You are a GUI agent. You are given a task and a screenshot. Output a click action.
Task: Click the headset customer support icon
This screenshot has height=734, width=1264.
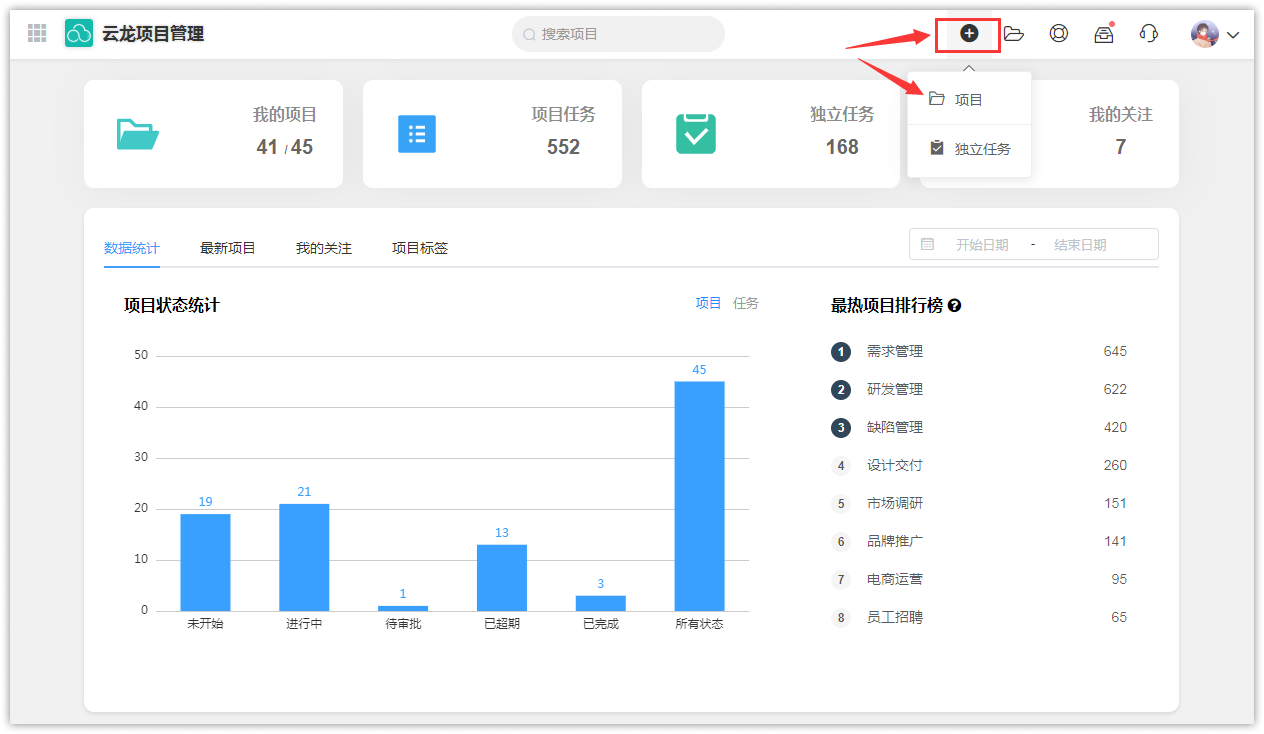(1148, 34)
